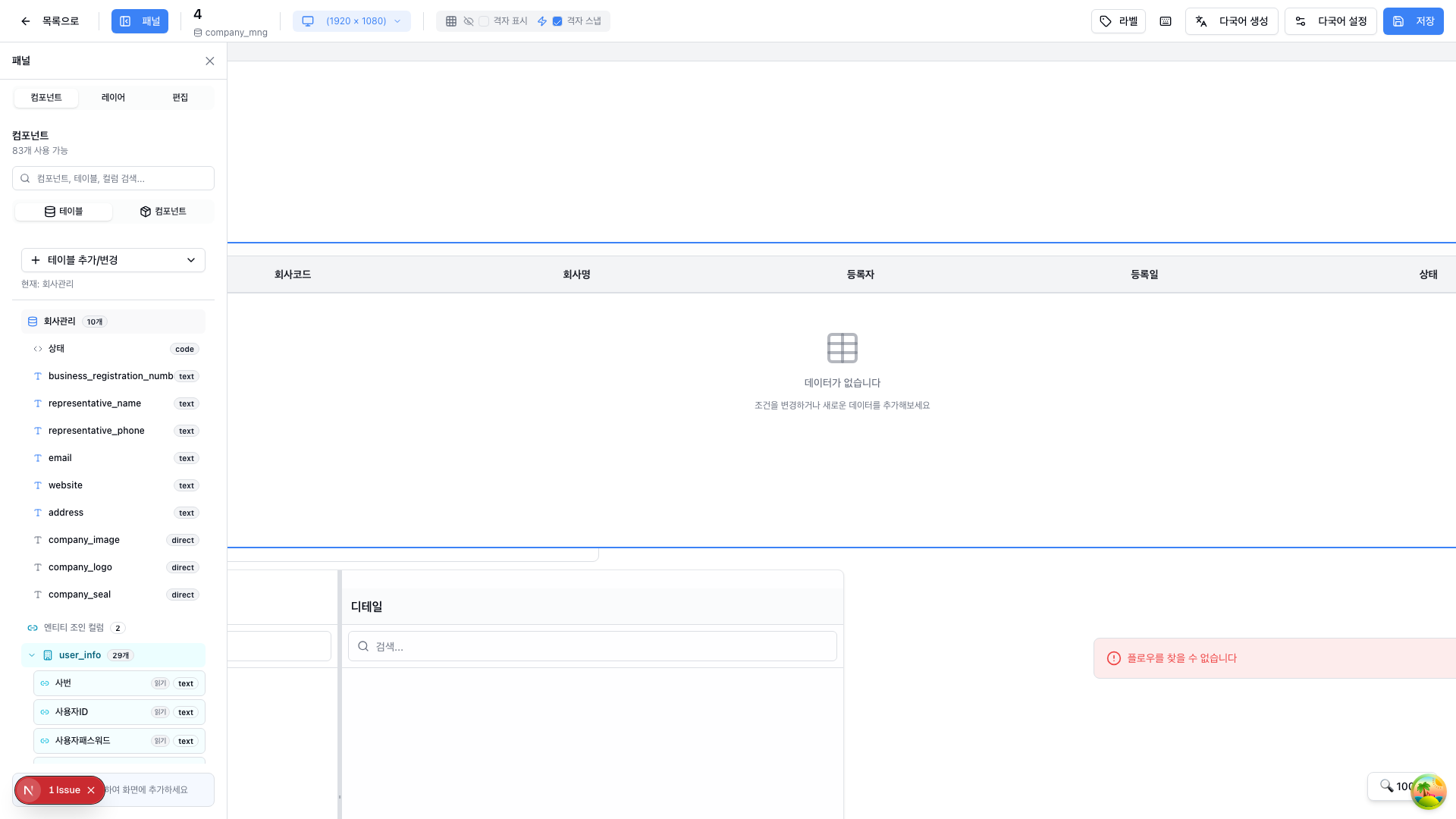Viewport: 1456px width, 819px height.
Task: Click the search magnifier in 디테일 panel
Action: (x=363, y=646)
